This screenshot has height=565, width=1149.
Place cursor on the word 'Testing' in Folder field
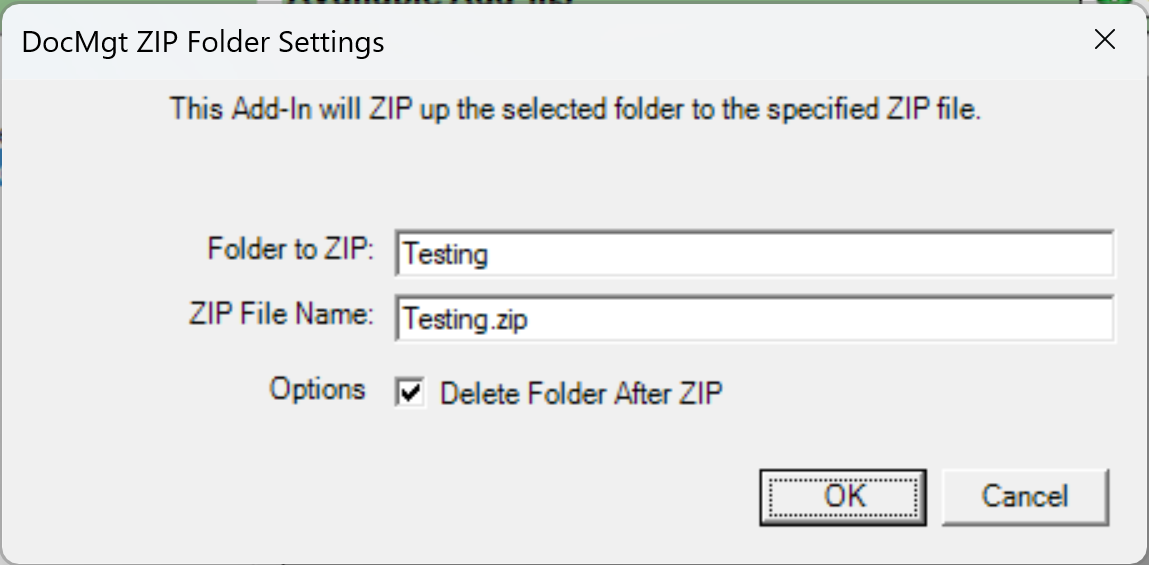446,255
